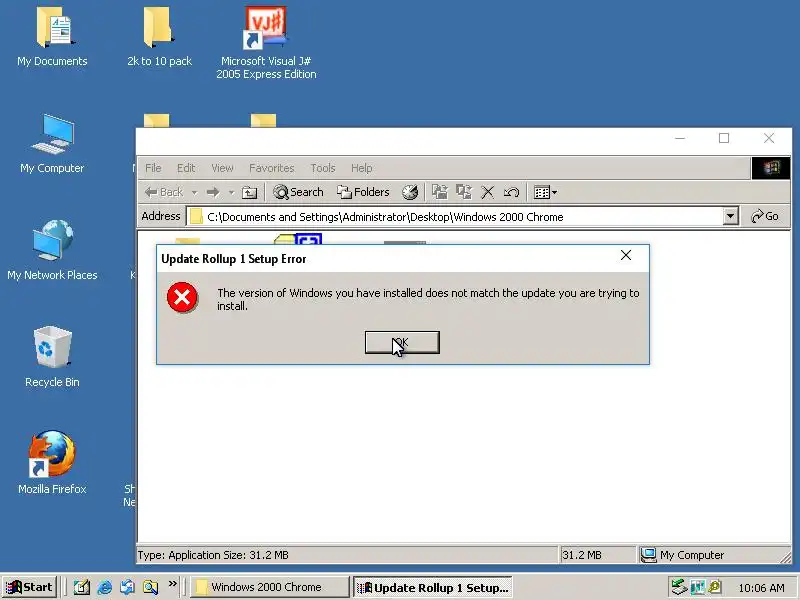
Task: Click OK in the Setup Error dialog
Action: click(402, 342)
